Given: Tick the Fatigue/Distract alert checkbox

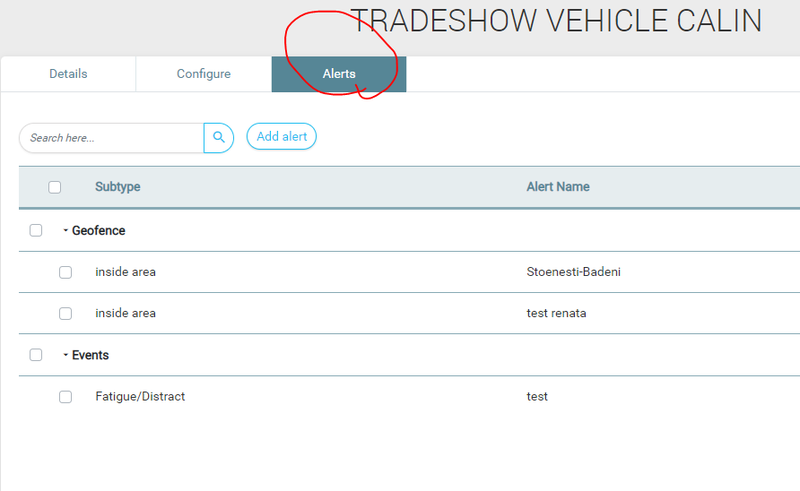Looking at the screenshot, I should pyautogui.click(x=65, y=397).
